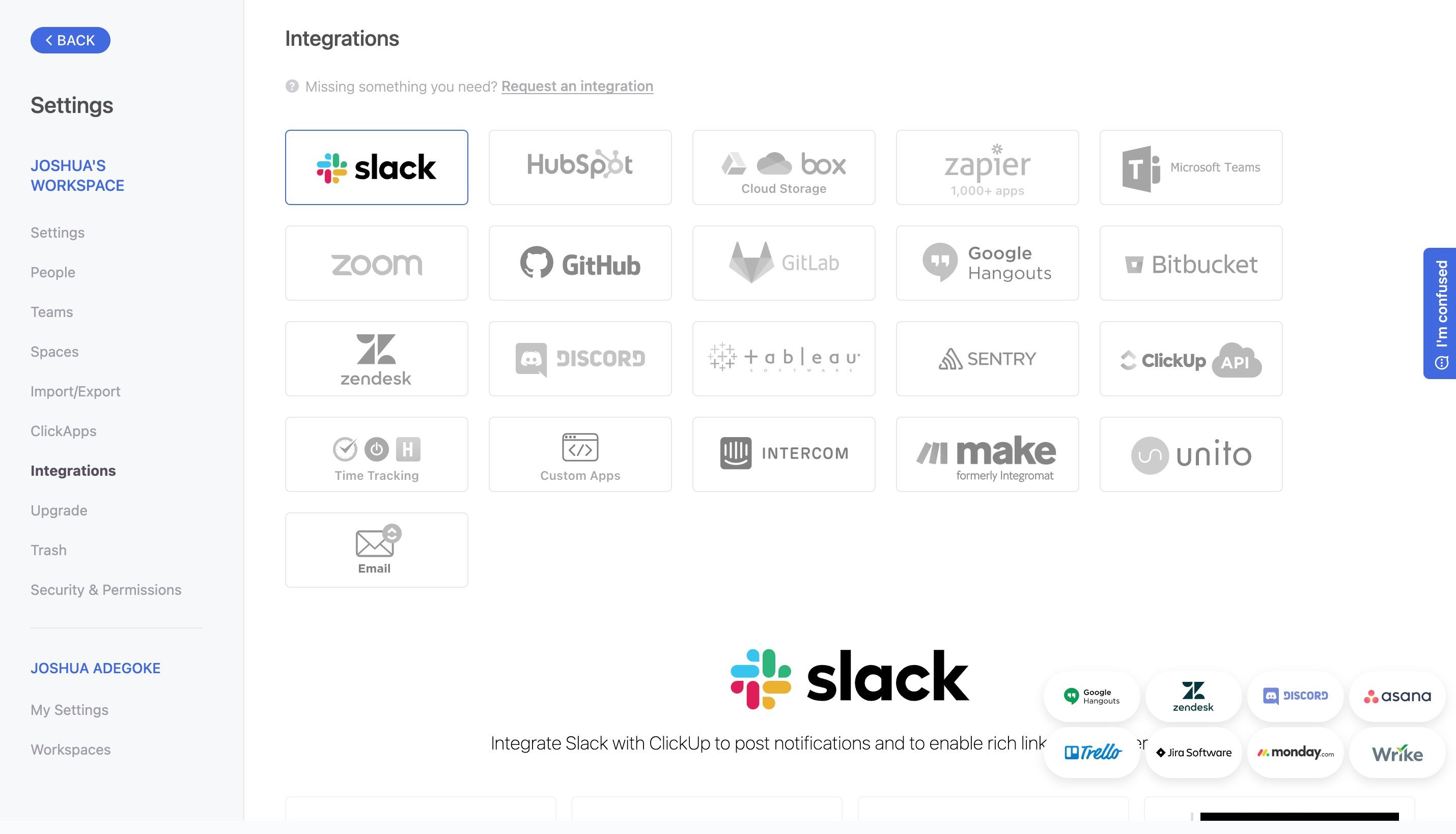Open the Make (Integromat) integration panel
Viewport: 1456px width, 834px height.
coord(987,454)
